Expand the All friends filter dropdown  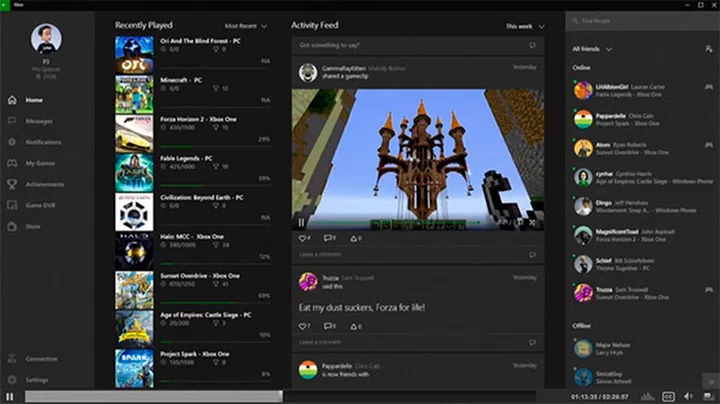tap(593, 49)
